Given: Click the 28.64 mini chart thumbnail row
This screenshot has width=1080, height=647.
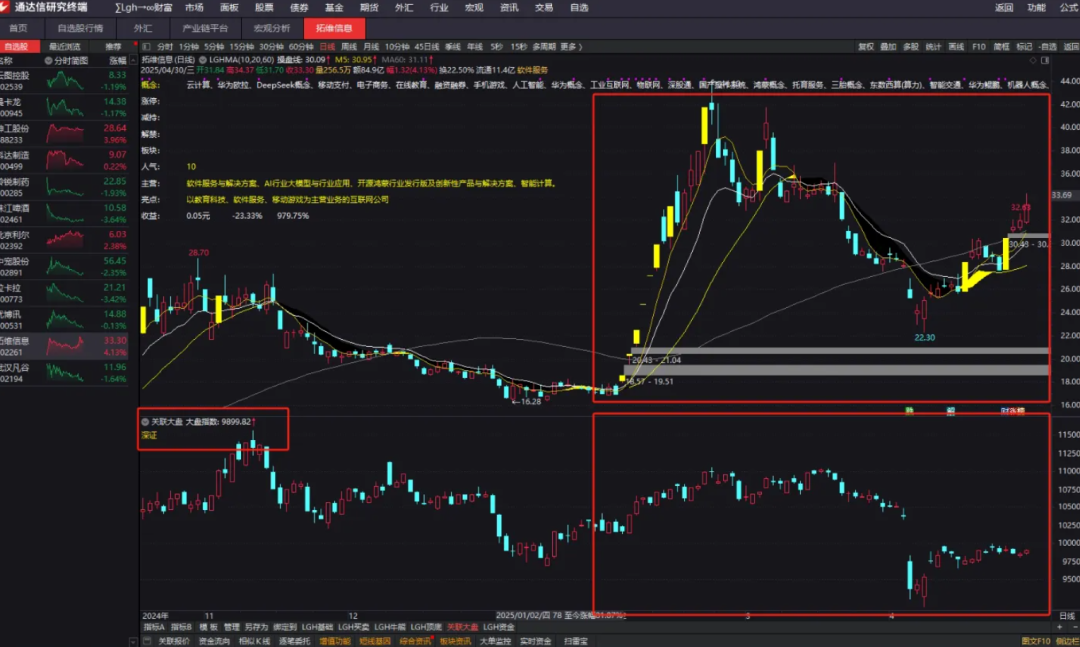Looking at the screenshot, I should (x=64, y=134).
